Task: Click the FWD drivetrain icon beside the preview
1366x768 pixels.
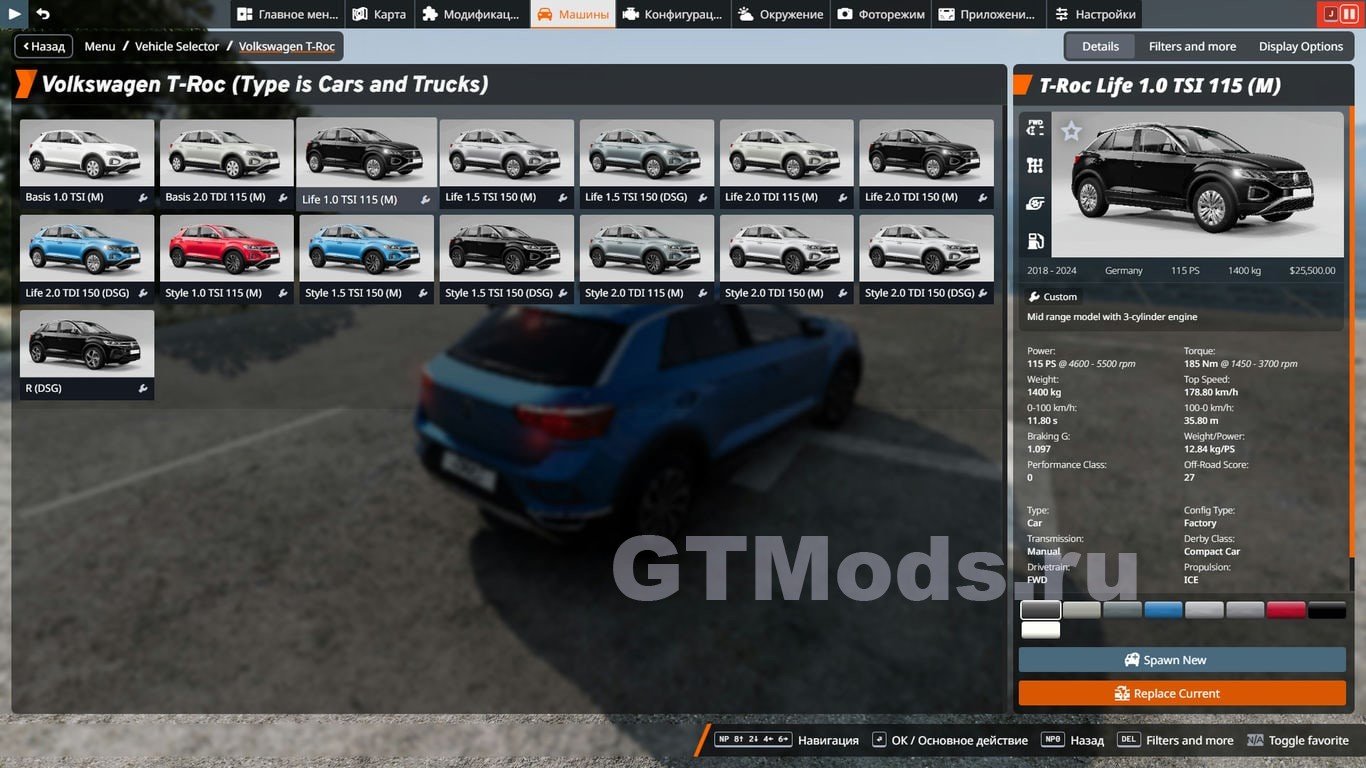Action: click(x=1035, y=128)
